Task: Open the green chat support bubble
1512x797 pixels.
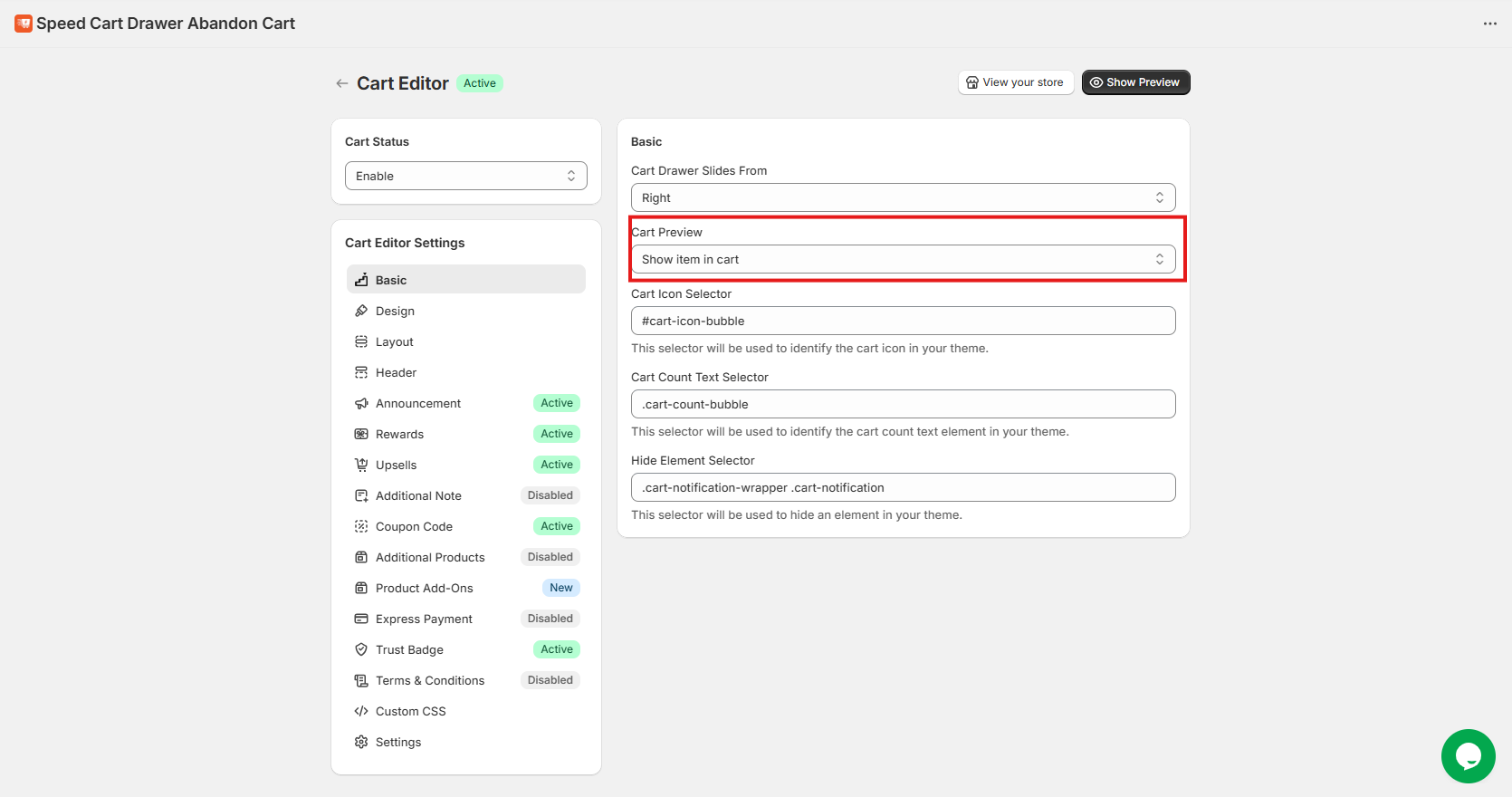Action: (1468, 755)
